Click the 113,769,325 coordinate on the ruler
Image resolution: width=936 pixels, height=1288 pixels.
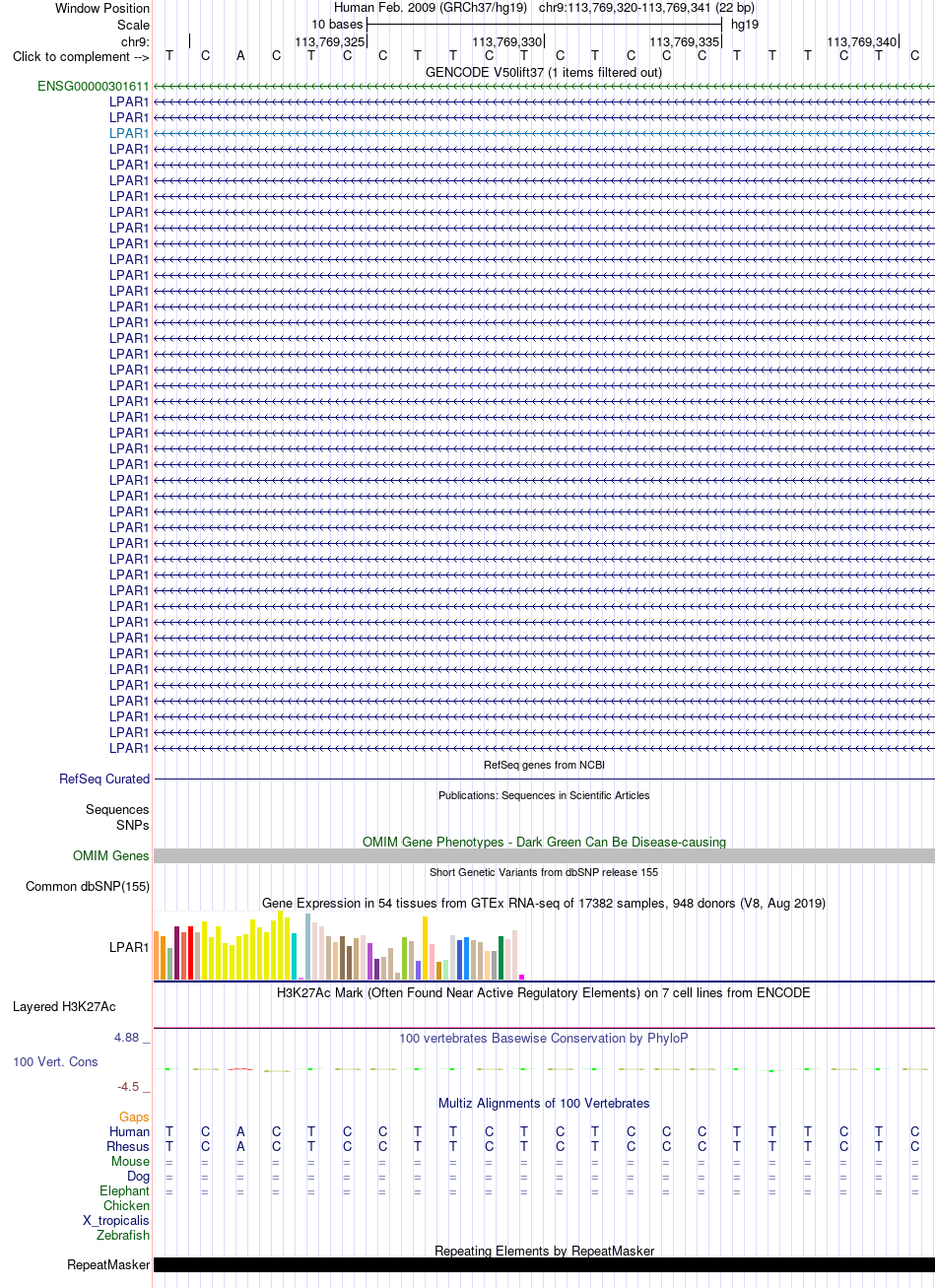point(330,41)
